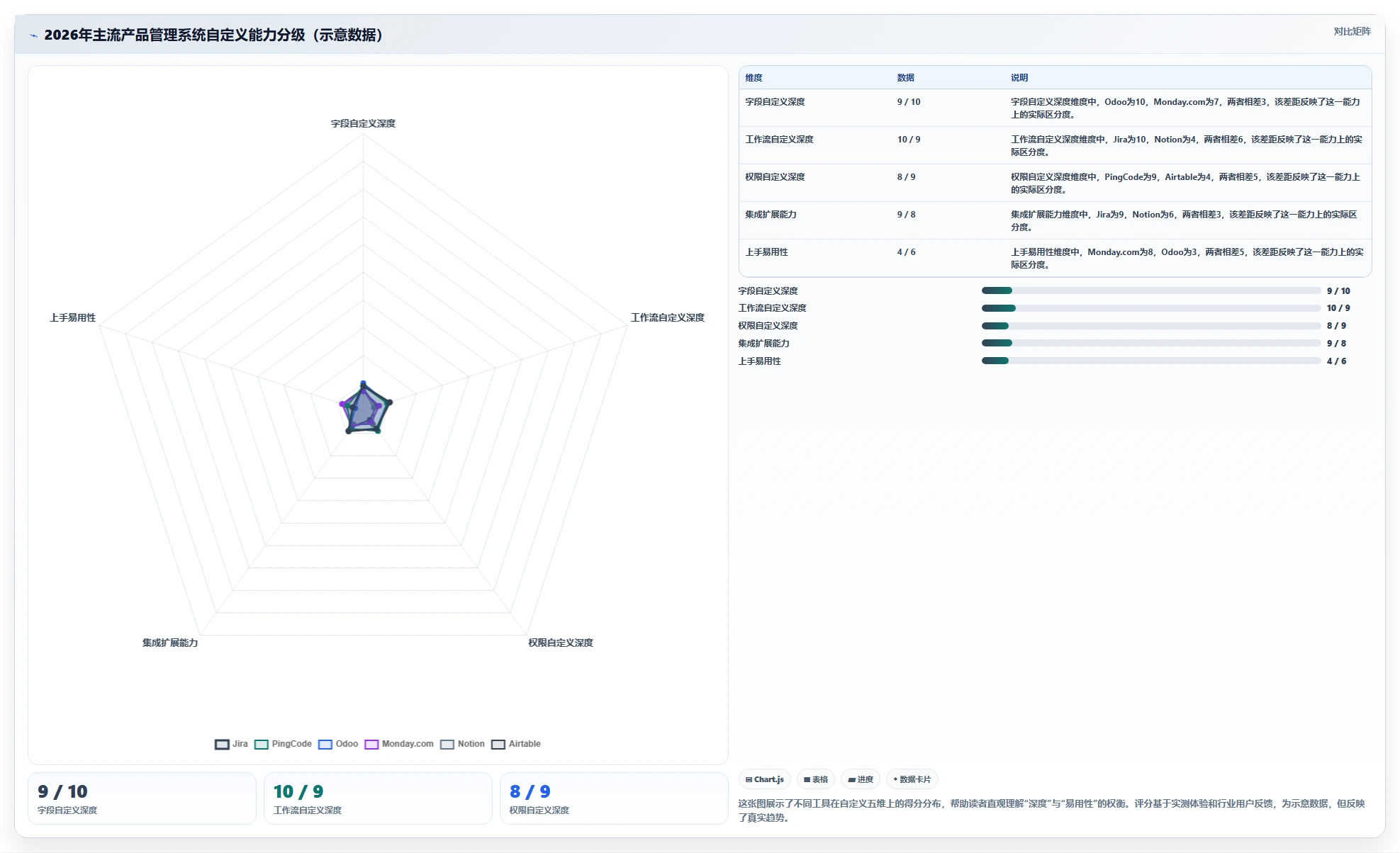Click the 表格 tag chip

coord(816,779)
